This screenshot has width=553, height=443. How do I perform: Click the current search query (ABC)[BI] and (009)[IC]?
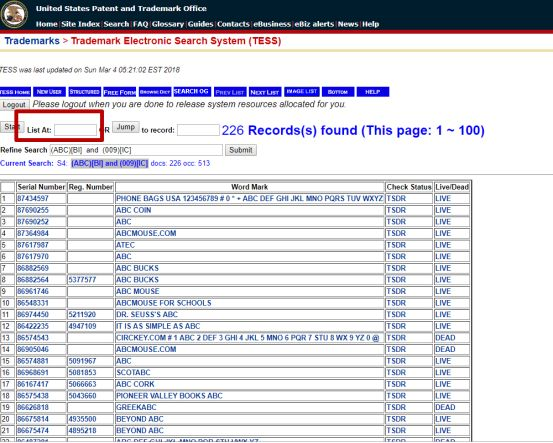point(110,163)
